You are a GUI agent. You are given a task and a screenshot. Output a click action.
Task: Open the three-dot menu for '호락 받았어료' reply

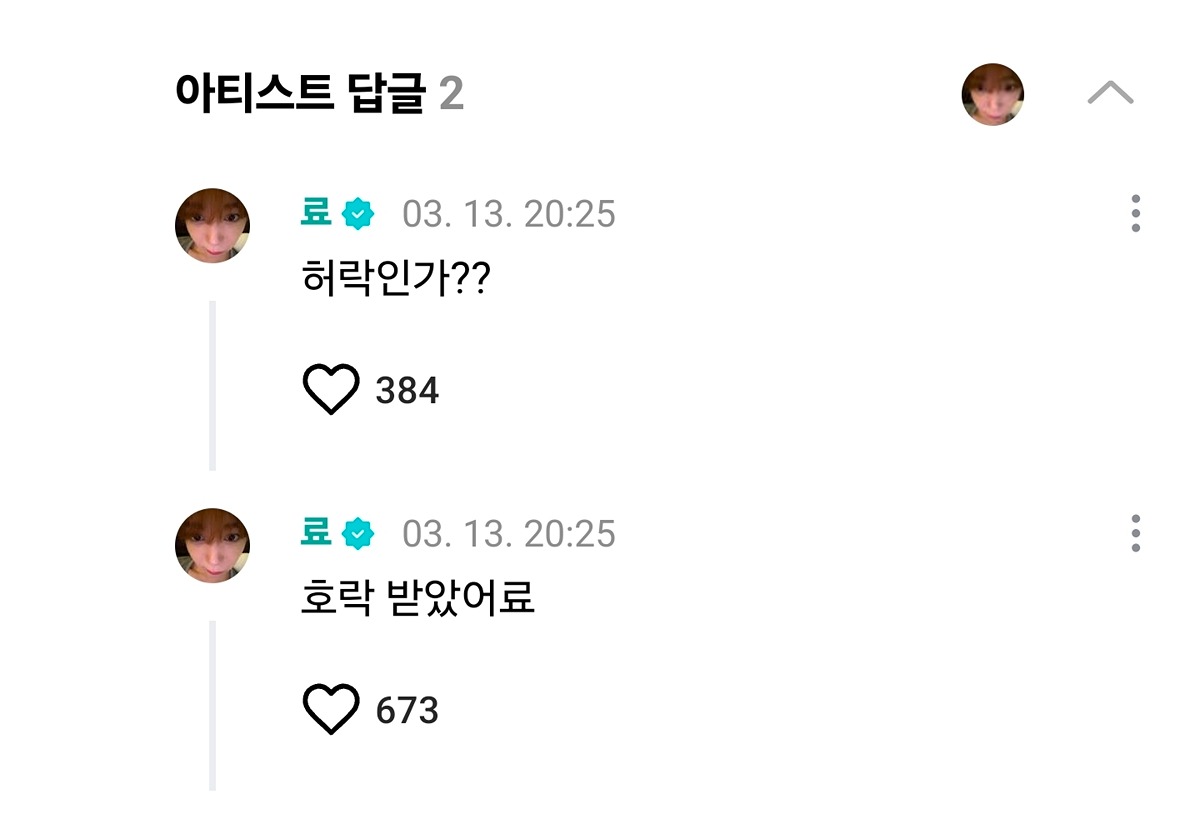[1136, 533]
